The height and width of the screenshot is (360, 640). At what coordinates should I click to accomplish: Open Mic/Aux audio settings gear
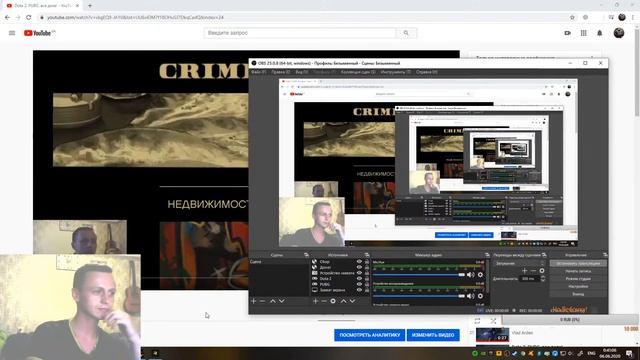[x=480, y=275]
